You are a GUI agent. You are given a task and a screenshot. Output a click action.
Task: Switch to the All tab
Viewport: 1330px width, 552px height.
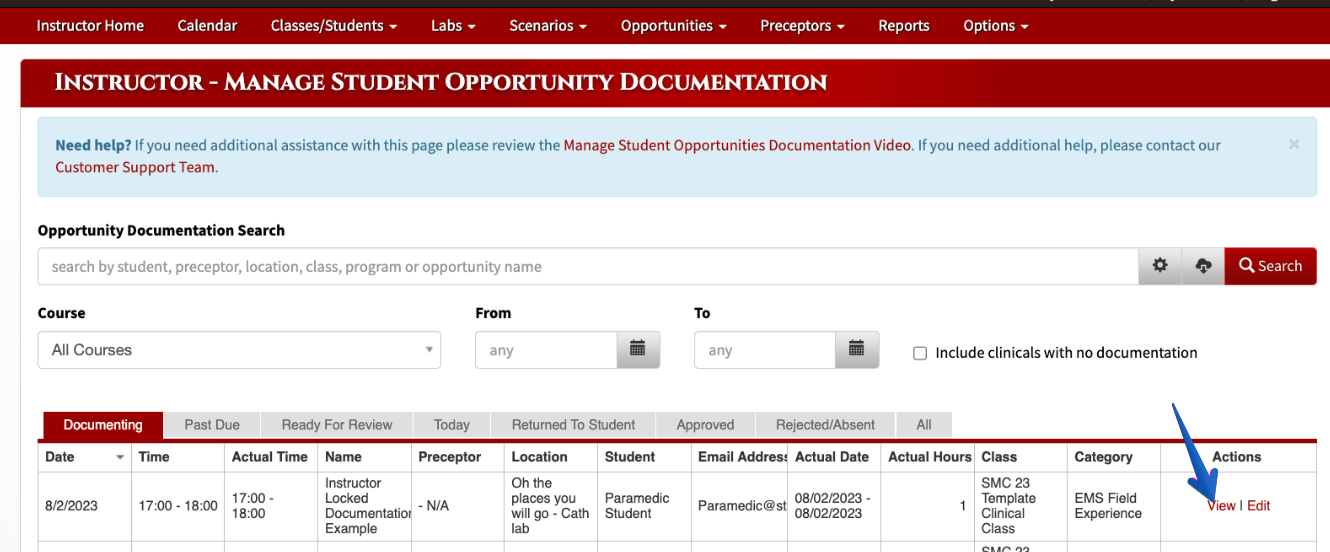(924, 425)
